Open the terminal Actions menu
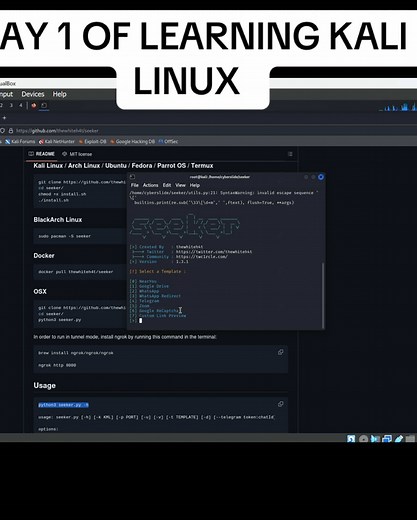This screenshot has height=520, width=417. click(x=150, y=185)
